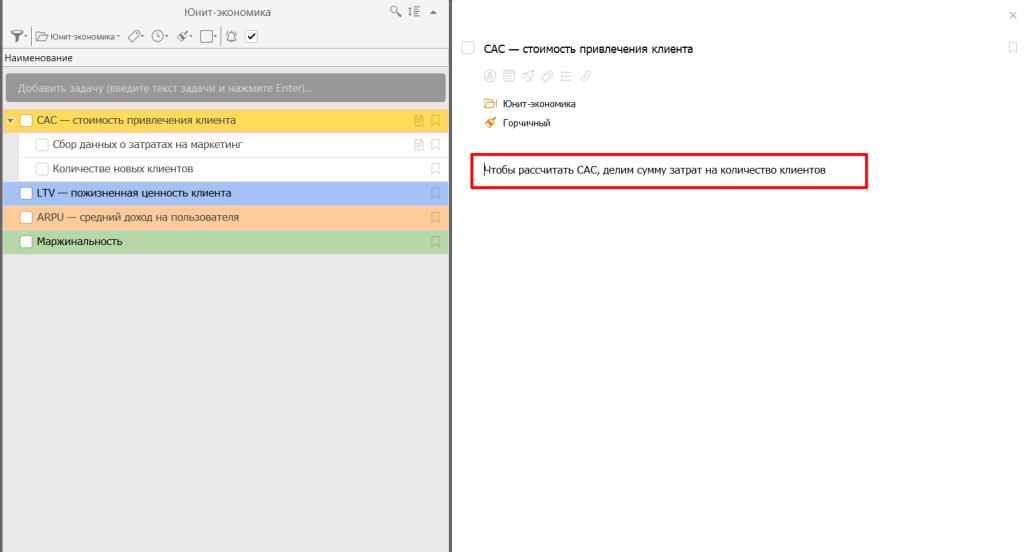Click the add task input field

(224, 88)
